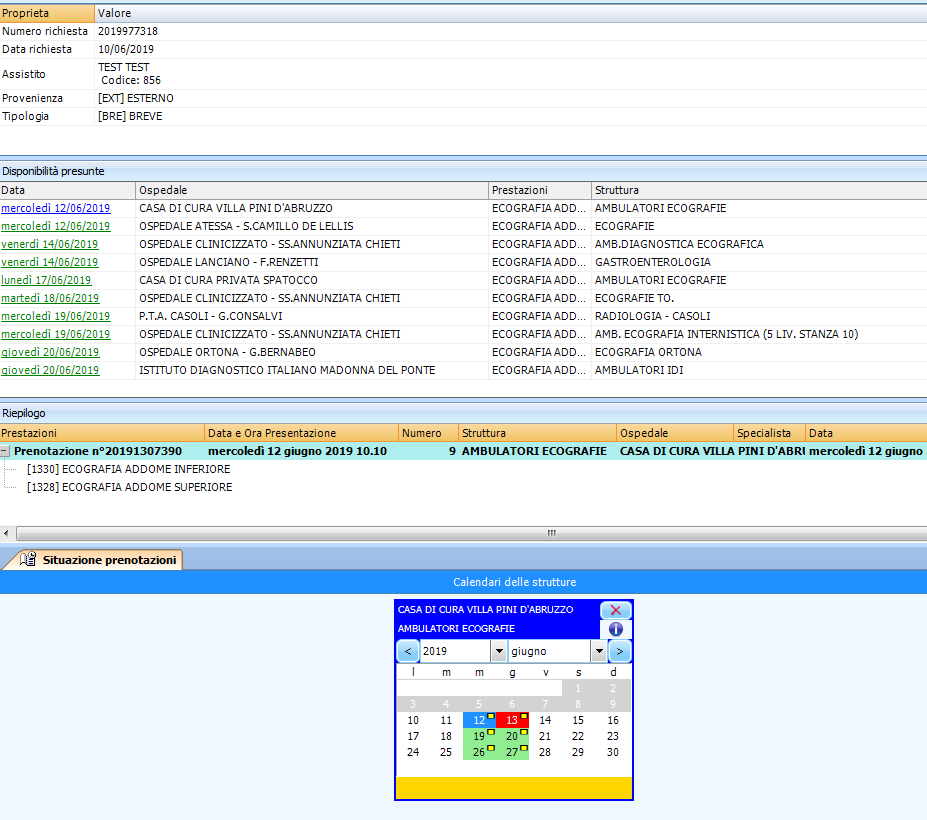
Task: Open availability link martedì 18/06/2019
Action: 50,298
